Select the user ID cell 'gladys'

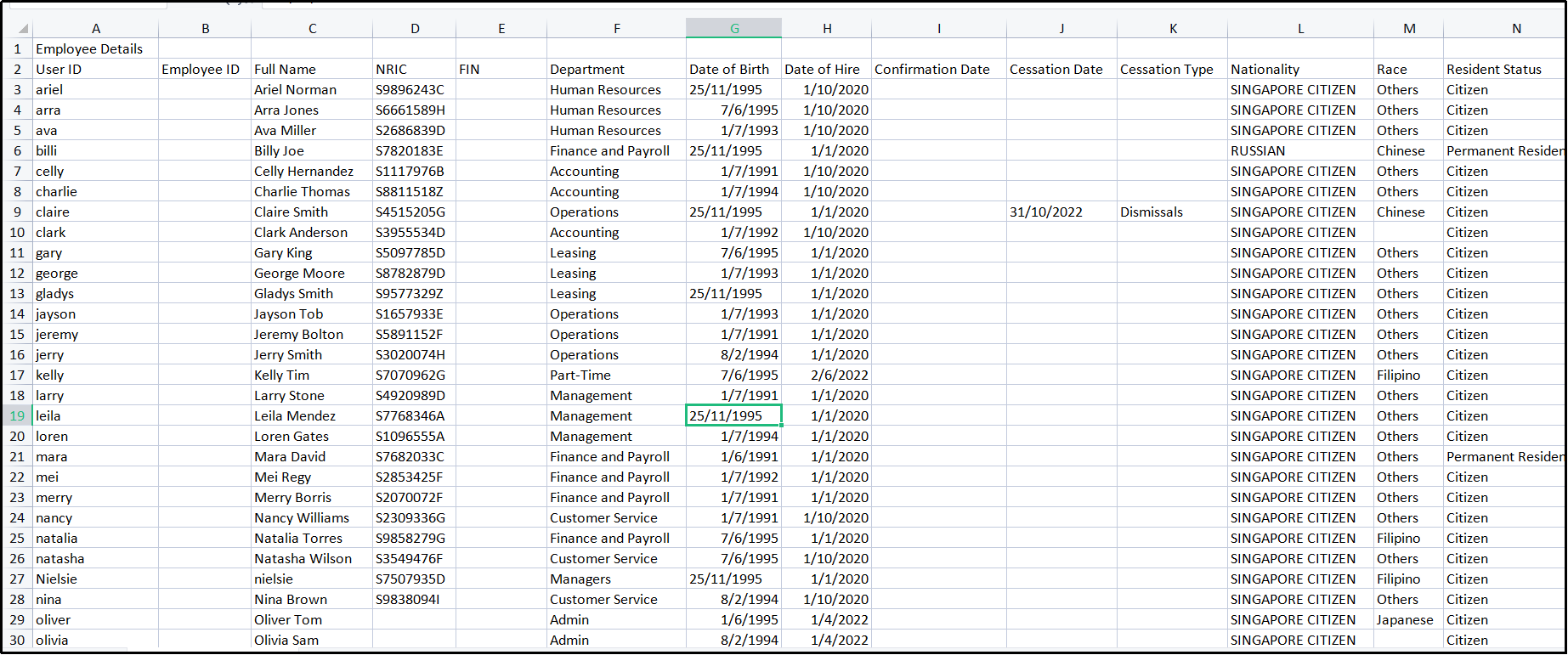coord(96,293)
